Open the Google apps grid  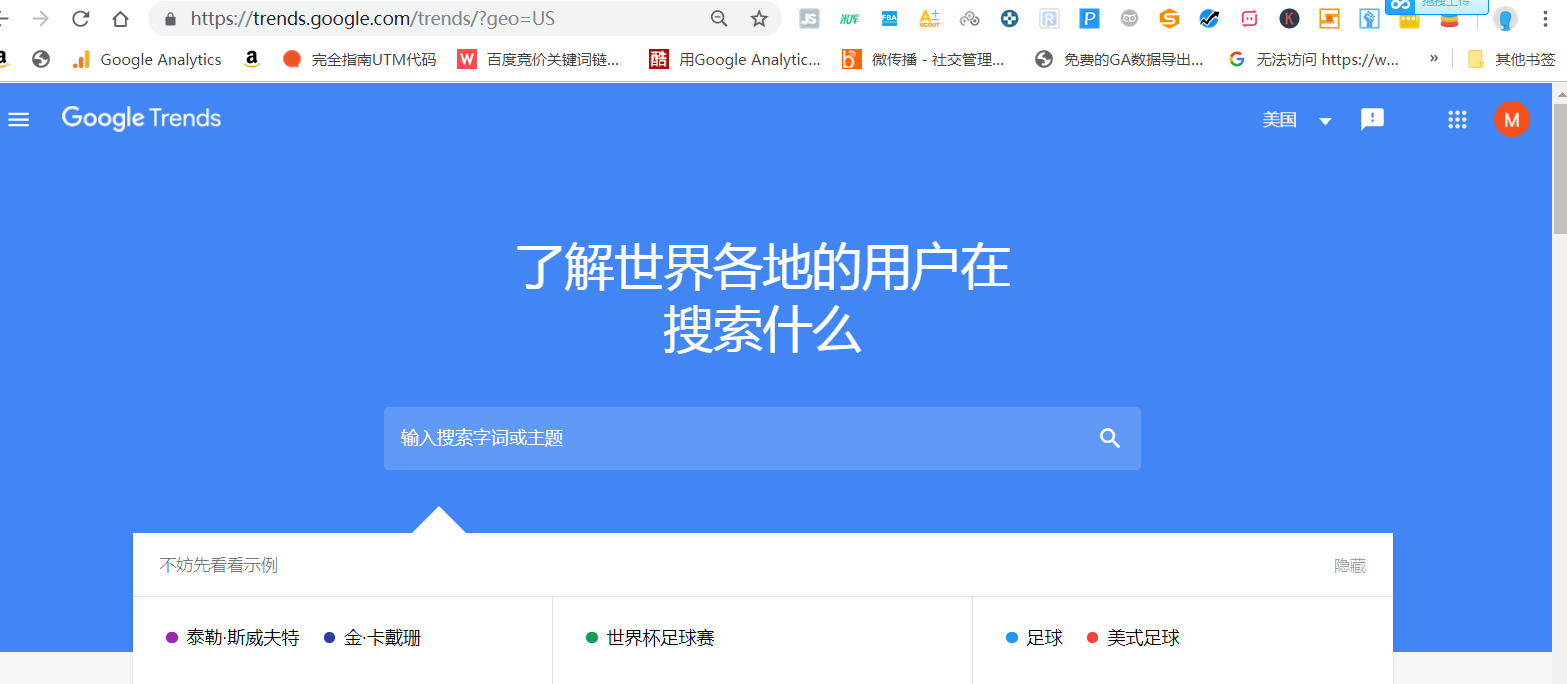(x=1457, y=120)
